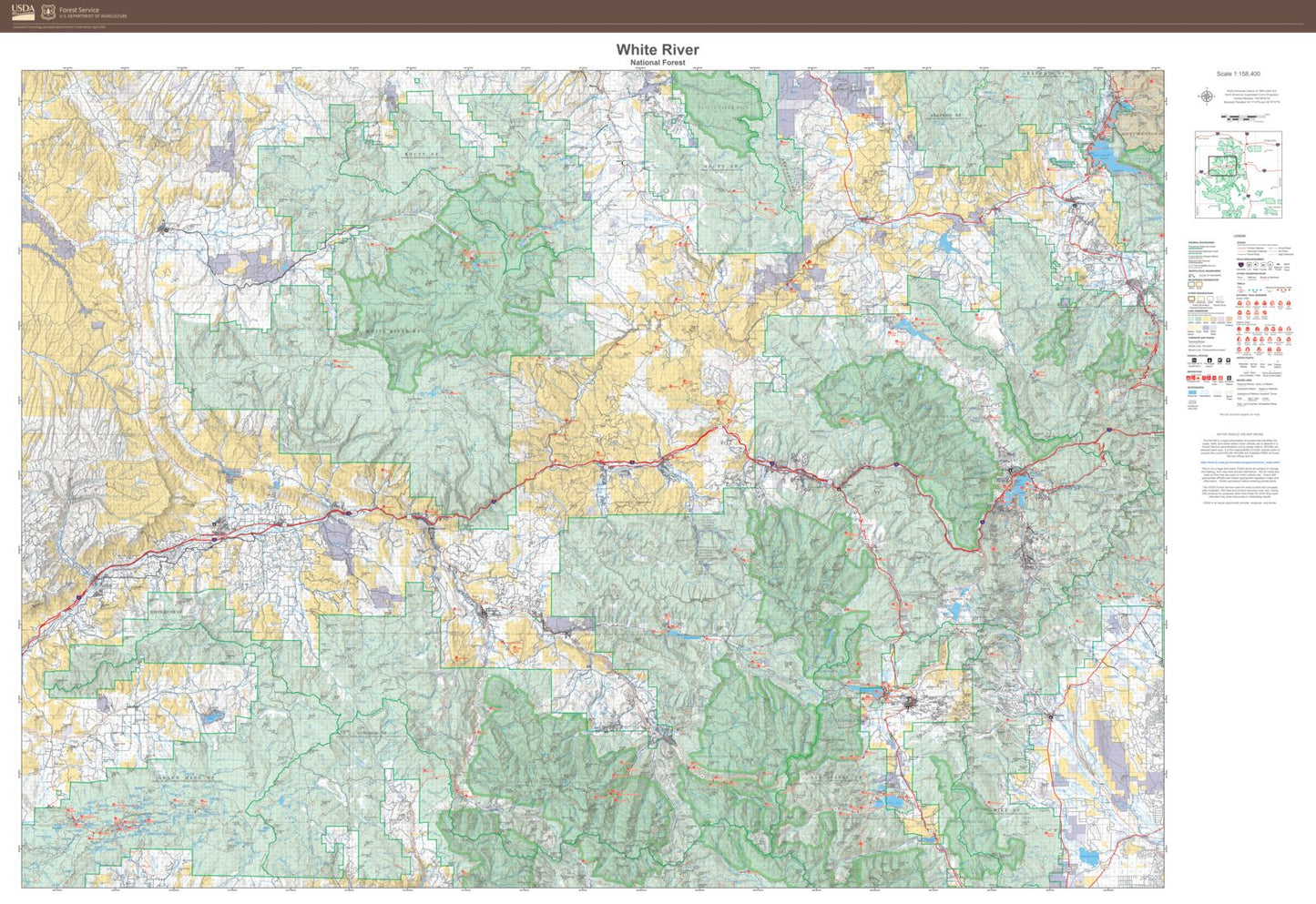Click the White River map title
This screenshot has width=1316, height=904.
pyautogui.click(x=656, y=50)
